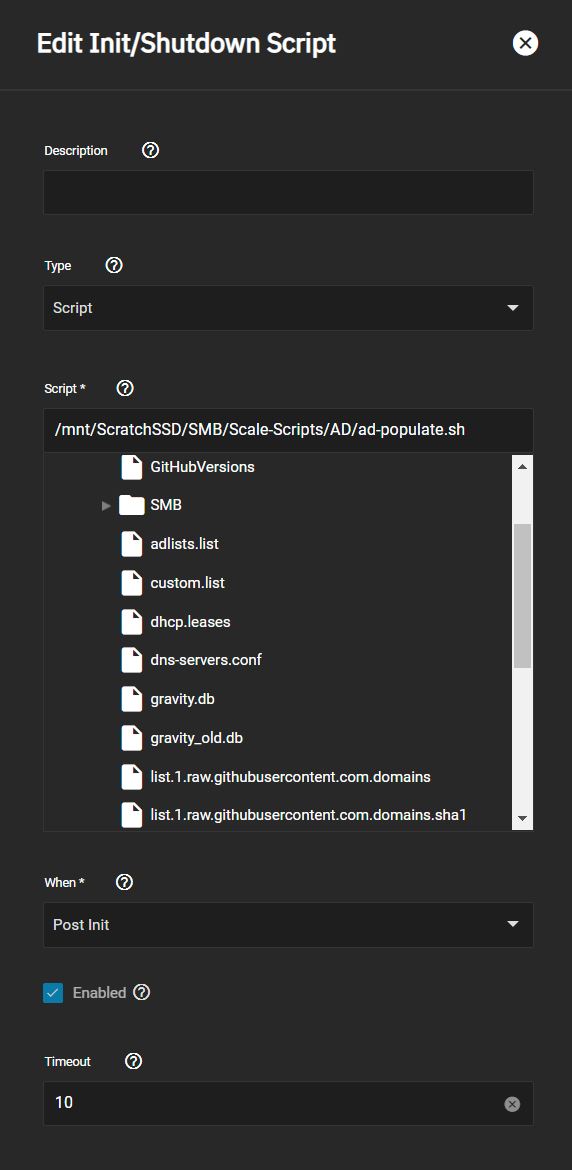The height and width of the screenshot is (1170, 572).
Task: Select the dhcp.leases file entry
Action: click(x=190, y=622)
